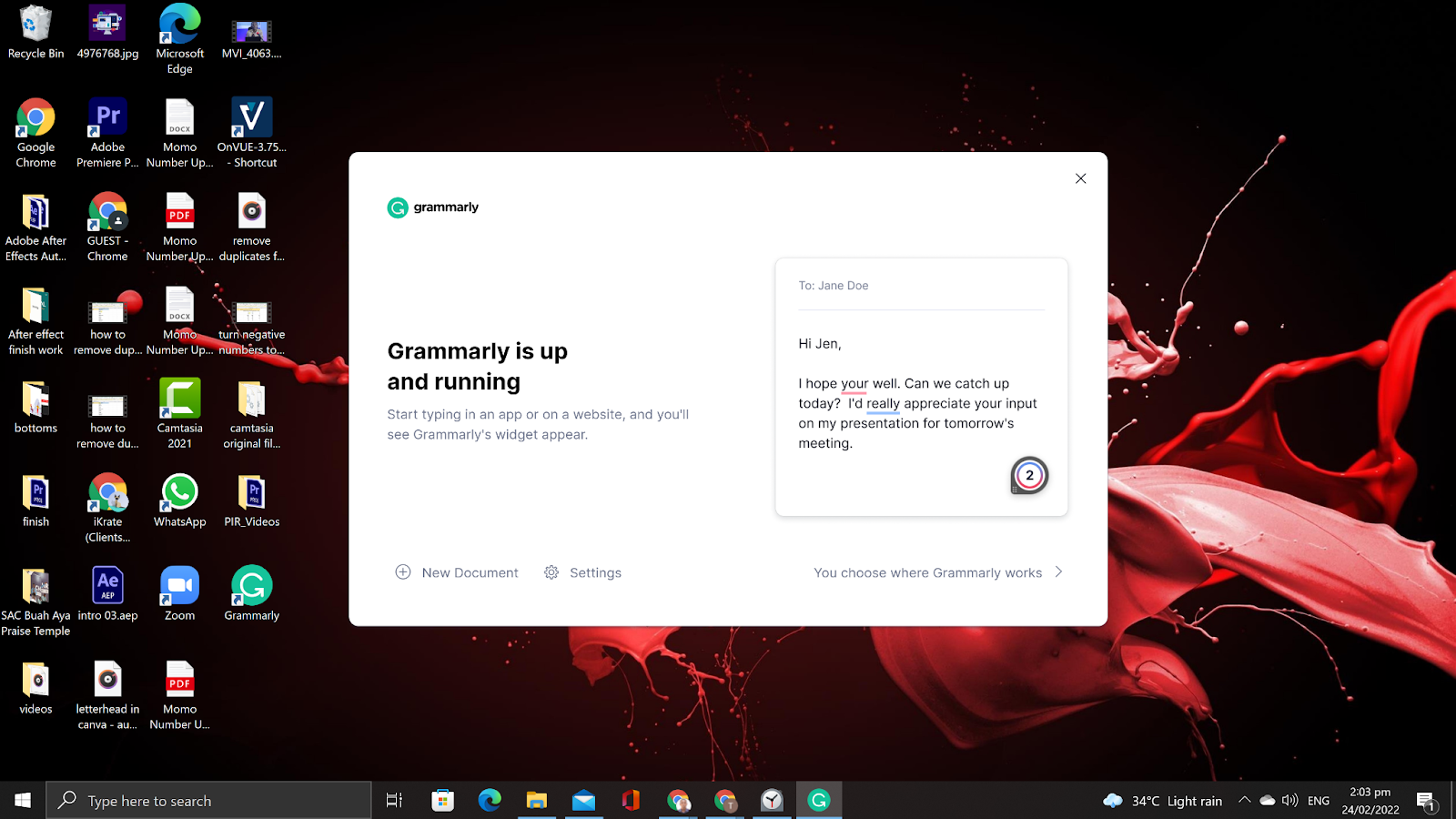1456x819 pixels.
Task: Open Task View from the taskbar
Action: 394,800
